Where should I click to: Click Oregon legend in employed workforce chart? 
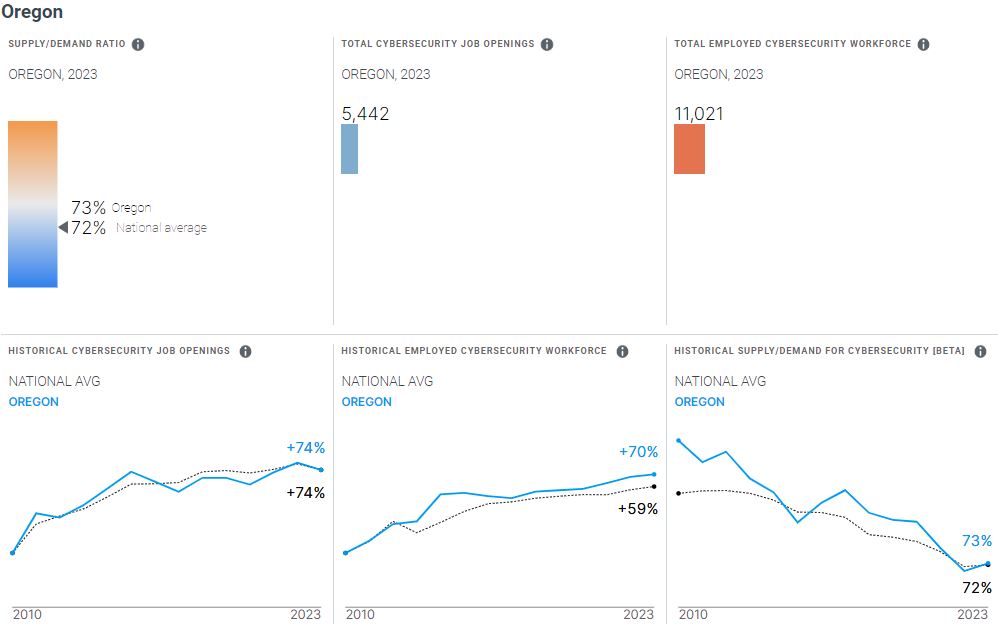[x=367, y=402]
